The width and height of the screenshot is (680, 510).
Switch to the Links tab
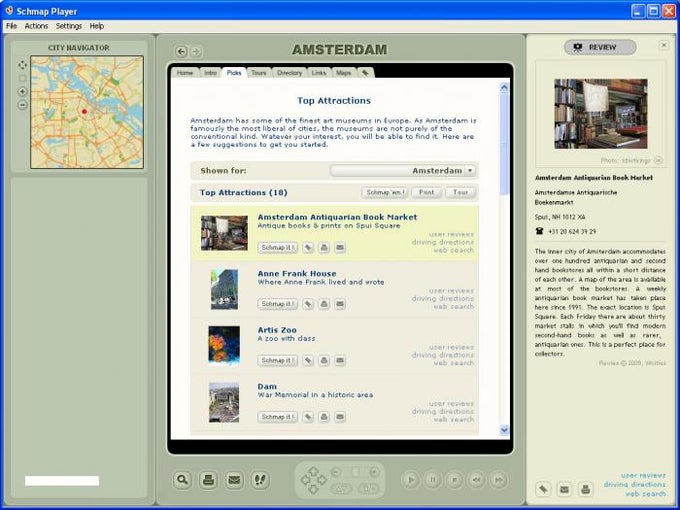click(x=319, y=73)
